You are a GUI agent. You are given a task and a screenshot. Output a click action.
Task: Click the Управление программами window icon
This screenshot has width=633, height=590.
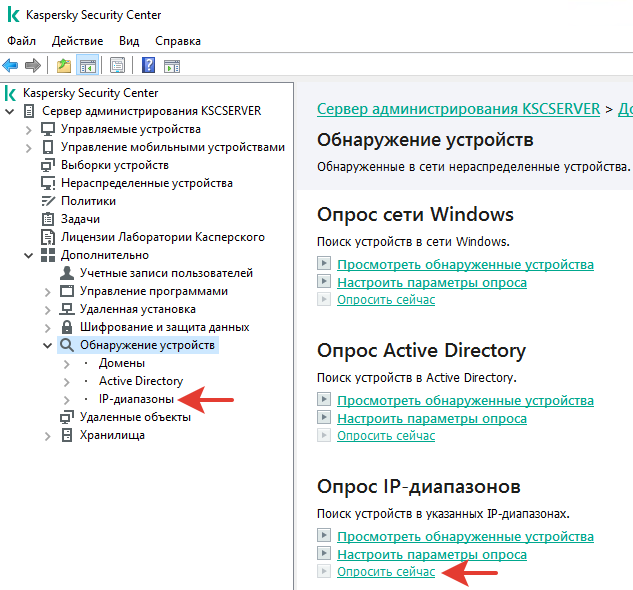67,291
